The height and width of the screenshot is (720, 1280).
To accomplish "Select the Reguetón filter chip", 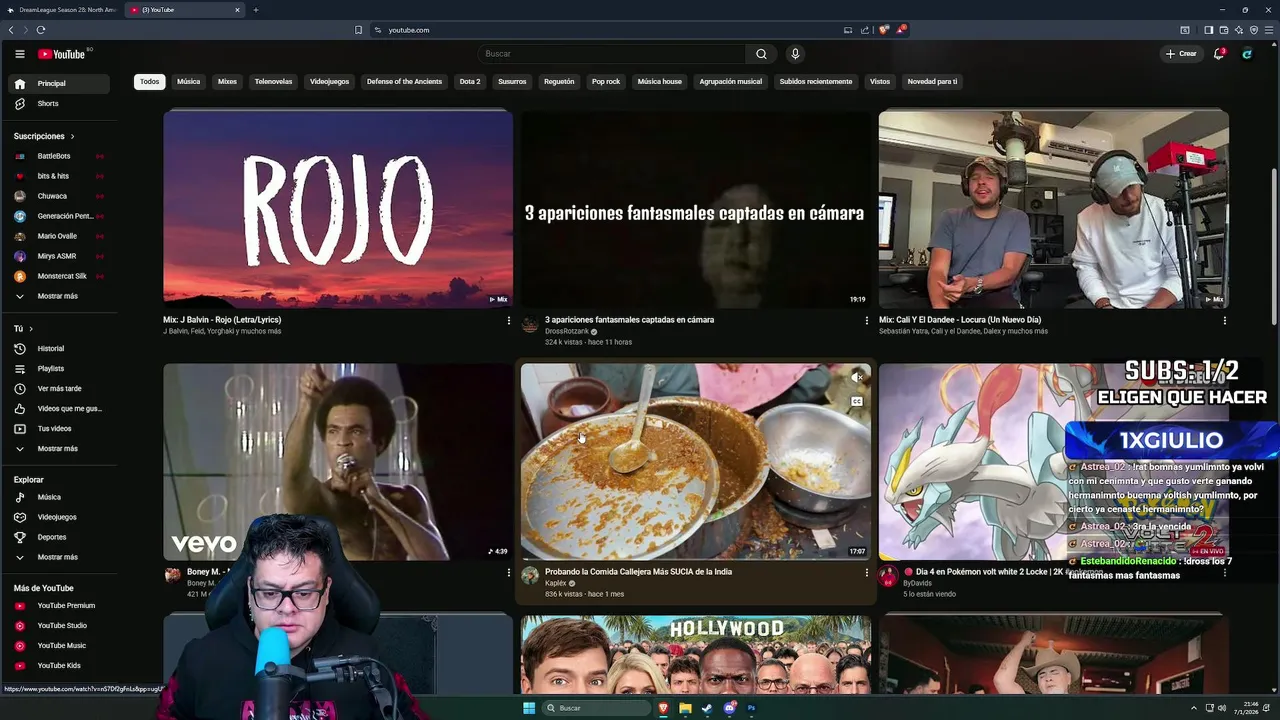I will pos(559,82).
